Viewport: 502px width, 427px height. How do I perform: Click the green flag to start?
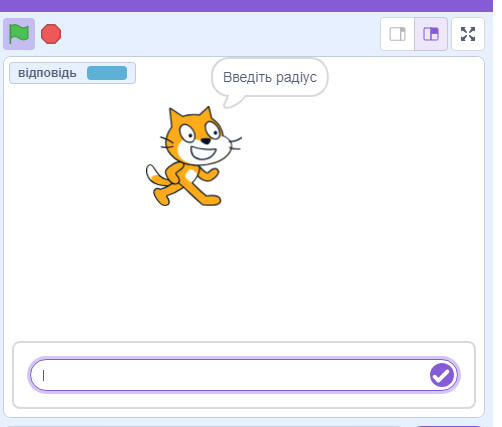(x=19, y=34)
